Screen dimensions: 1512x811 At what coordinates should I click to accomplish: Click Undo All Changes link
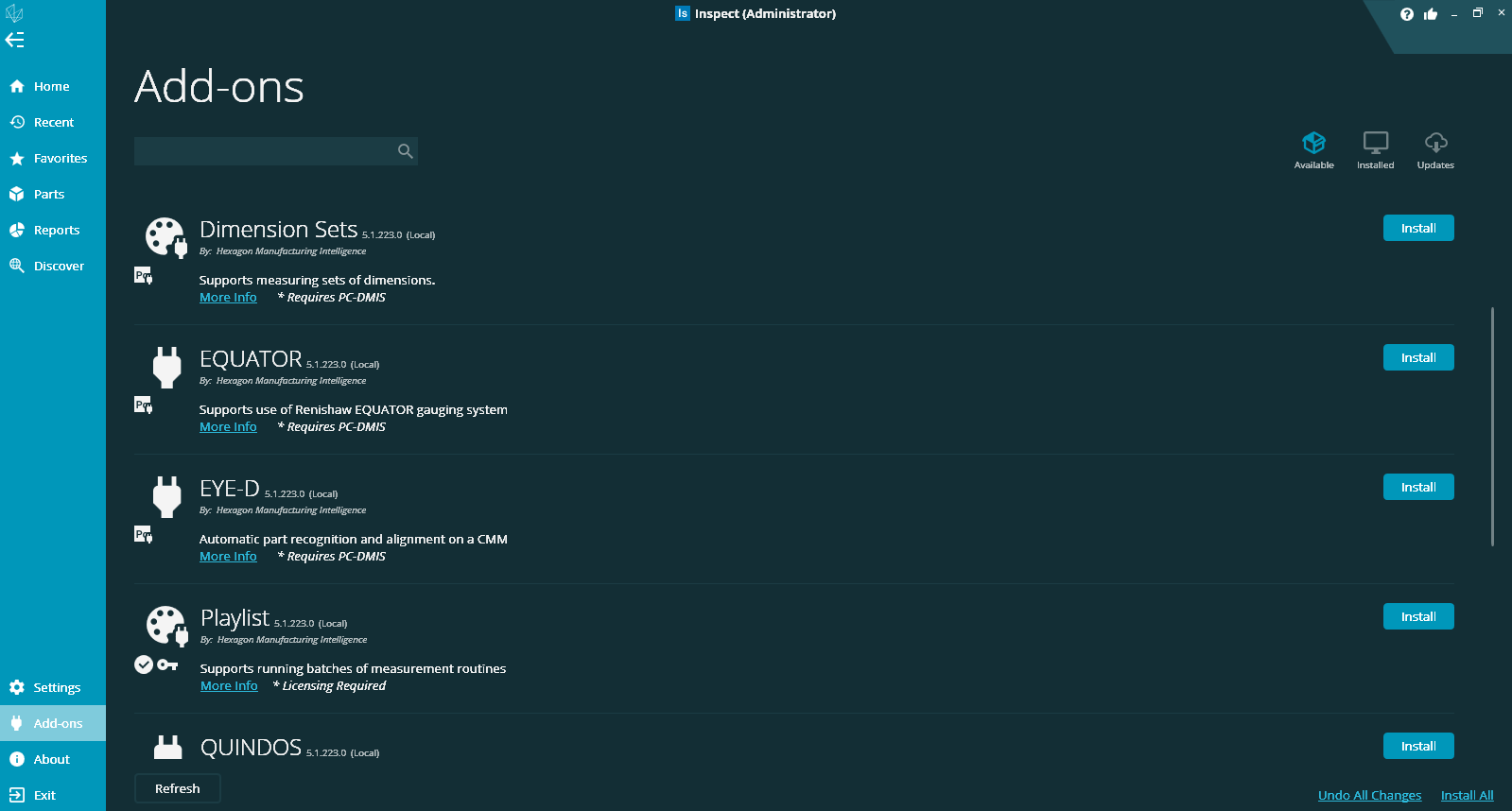click(1369, 795)
